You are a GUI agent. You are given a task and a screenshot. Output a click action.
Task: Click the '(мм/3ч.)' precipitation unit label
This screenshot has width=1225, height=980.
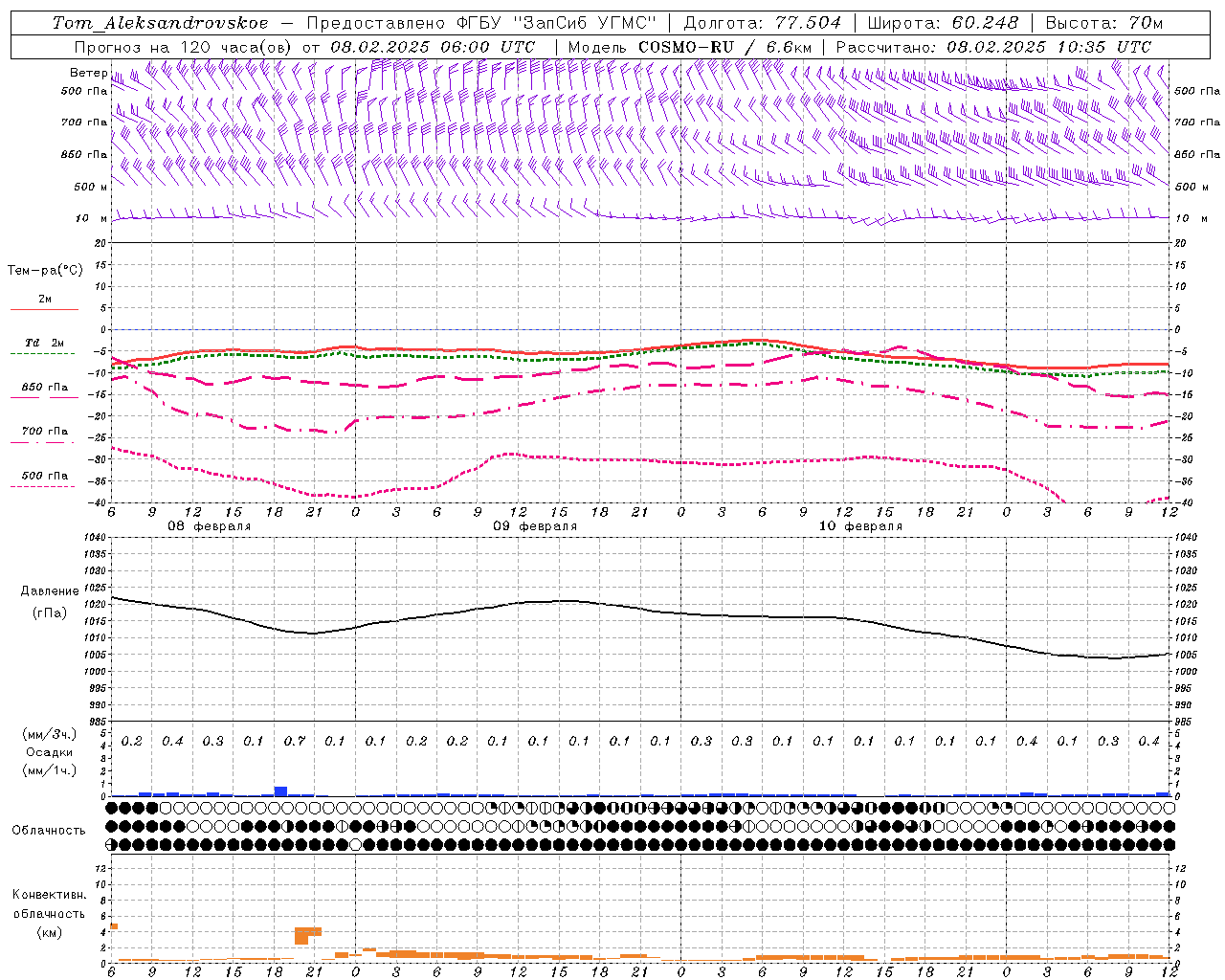[x=49, y=734]
